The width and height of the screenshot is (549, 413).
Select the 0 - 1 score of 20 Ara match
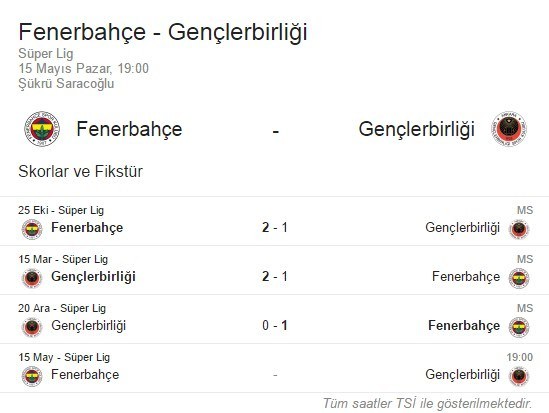coord(275,326)
